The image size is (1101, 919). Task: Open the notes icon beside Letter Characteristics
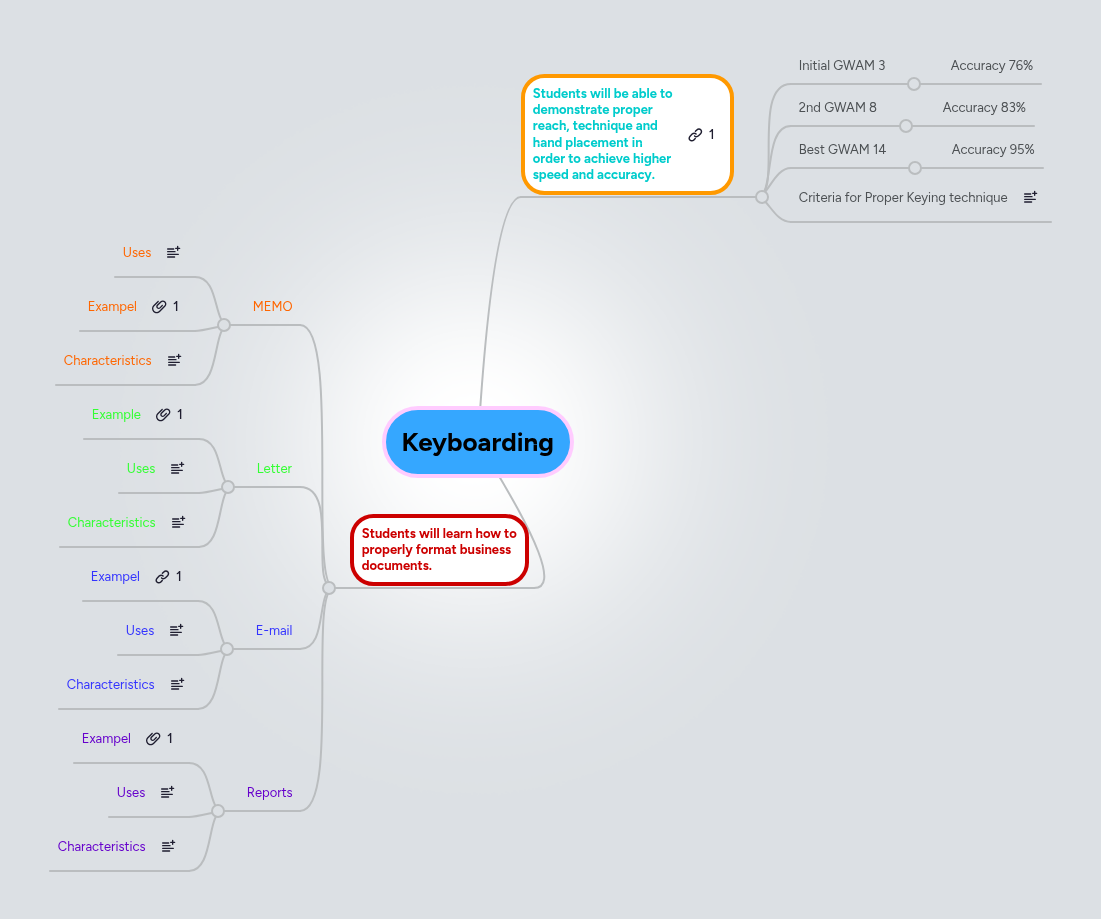pyautogui.click(x=178, y=522)
